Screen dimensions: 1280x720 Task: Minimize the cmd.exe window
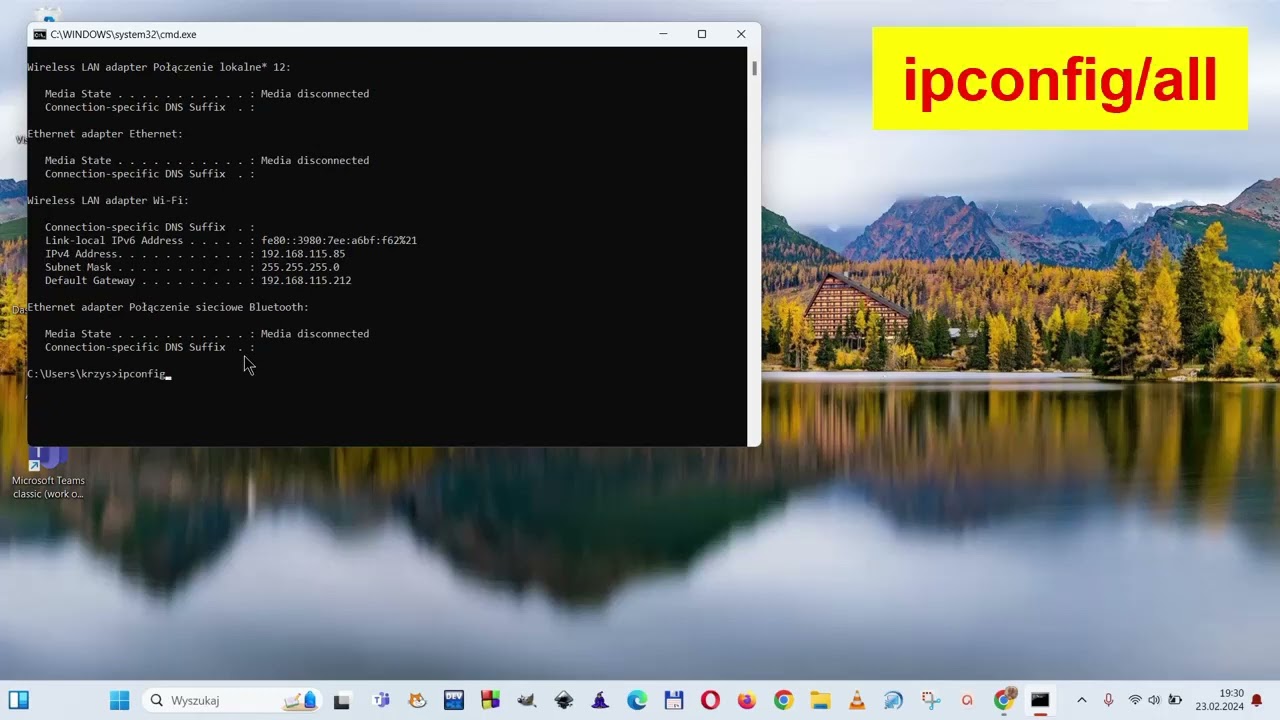click(x=663, y=34)
